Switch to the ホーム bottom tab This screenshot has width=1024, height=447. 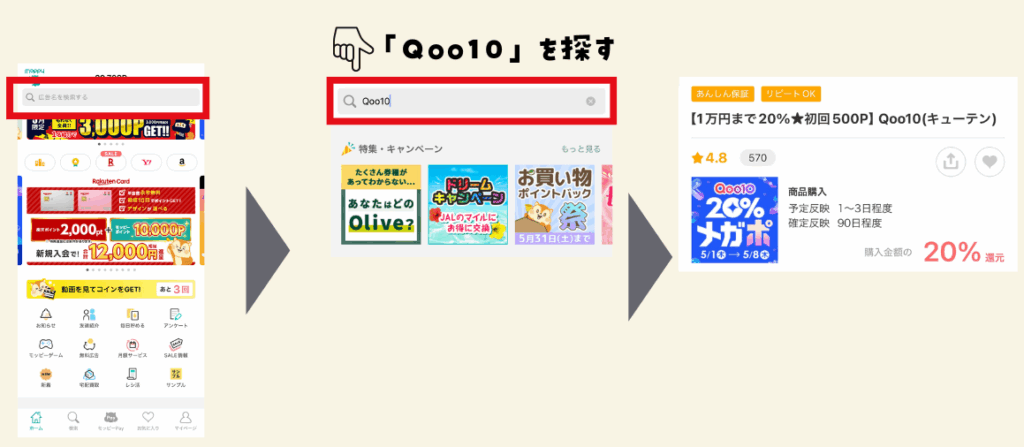point(37,420)
